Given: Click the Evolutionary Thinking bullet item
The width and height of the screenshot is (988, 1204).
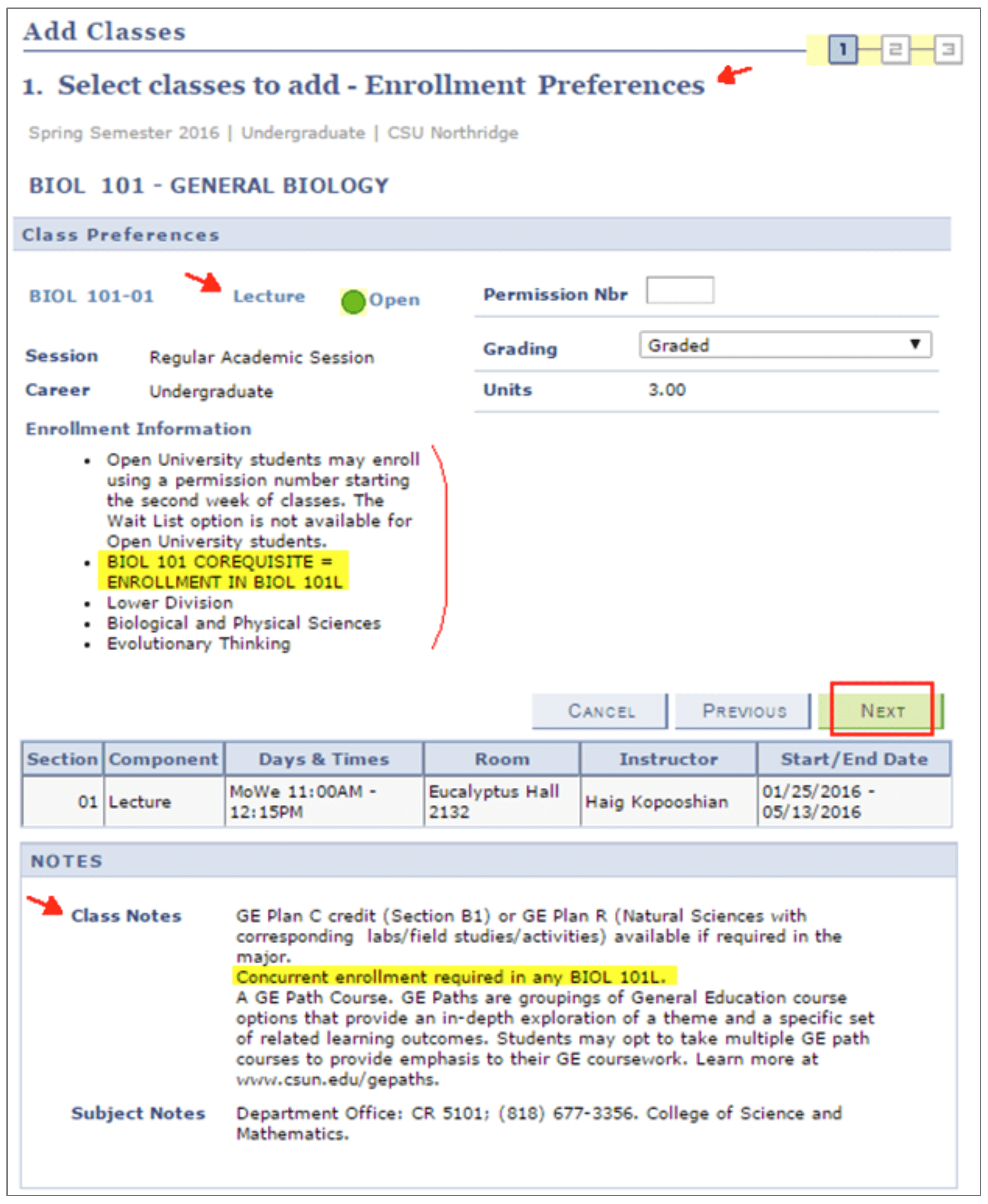Looking at the screenshot, I should pyautogui.click(x=199, y=644).
